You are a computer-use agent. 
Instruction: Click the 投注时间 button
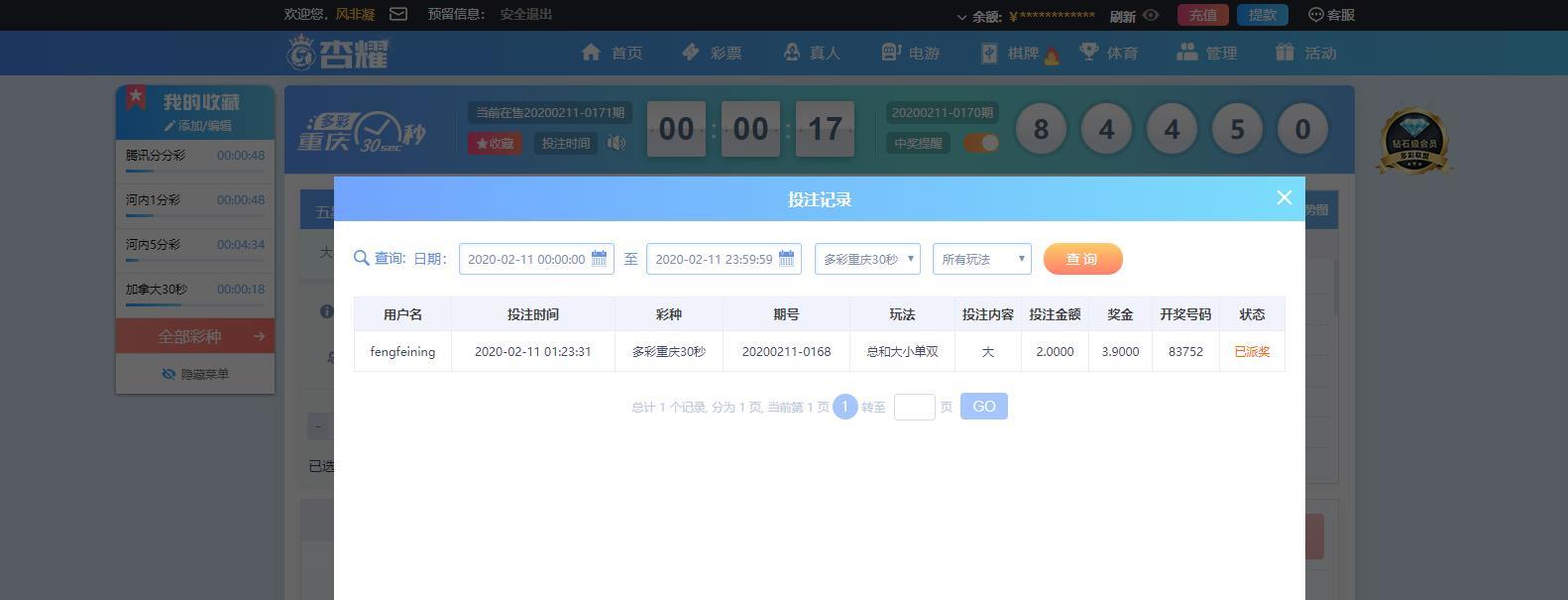(566, 143)
